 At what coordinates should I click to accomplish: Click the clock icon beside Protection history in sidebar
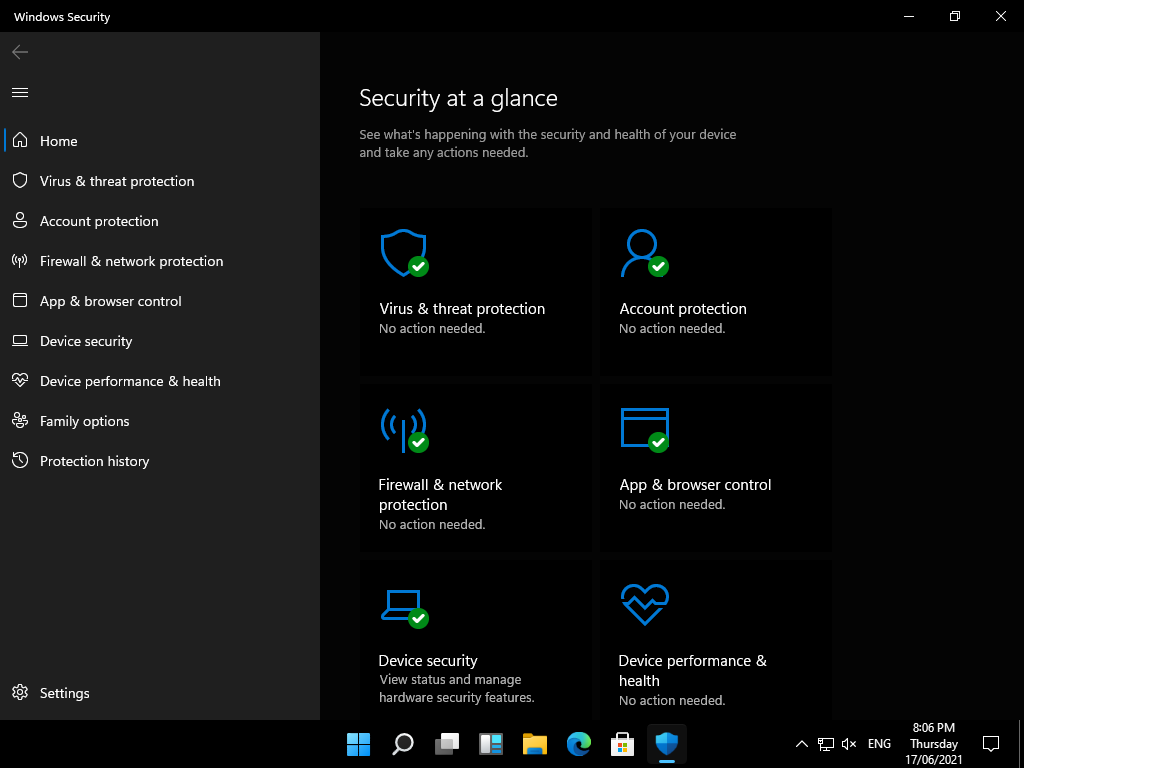[x=20, y=460]
